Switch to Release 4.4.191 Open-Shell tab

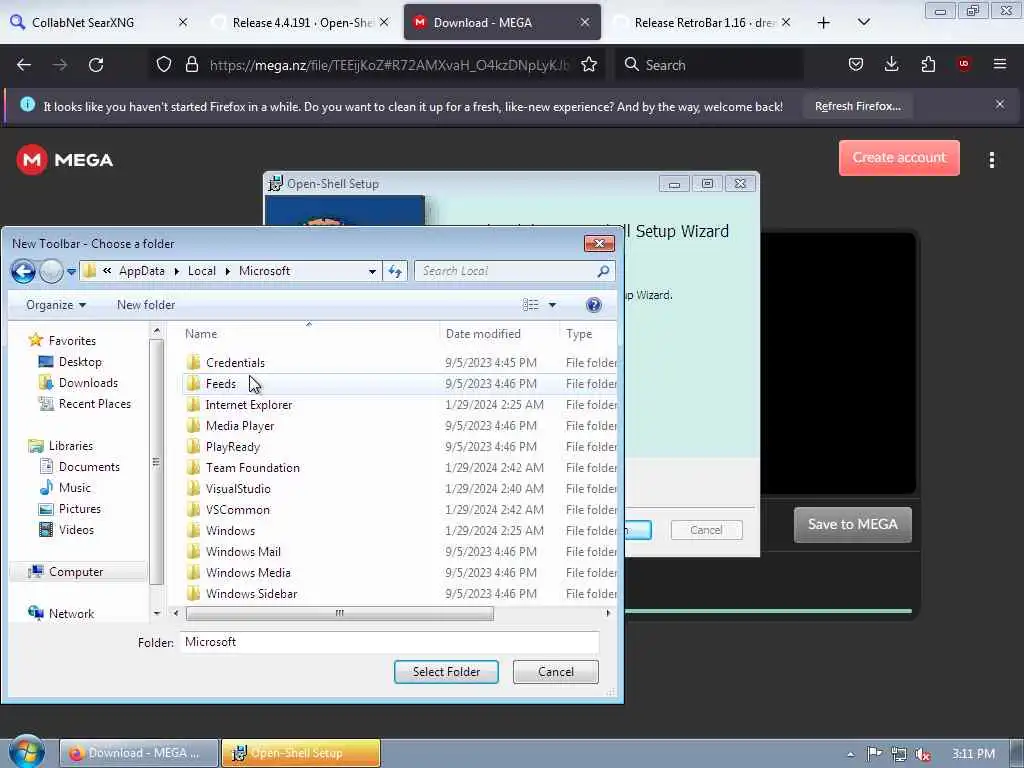point(302,22)
